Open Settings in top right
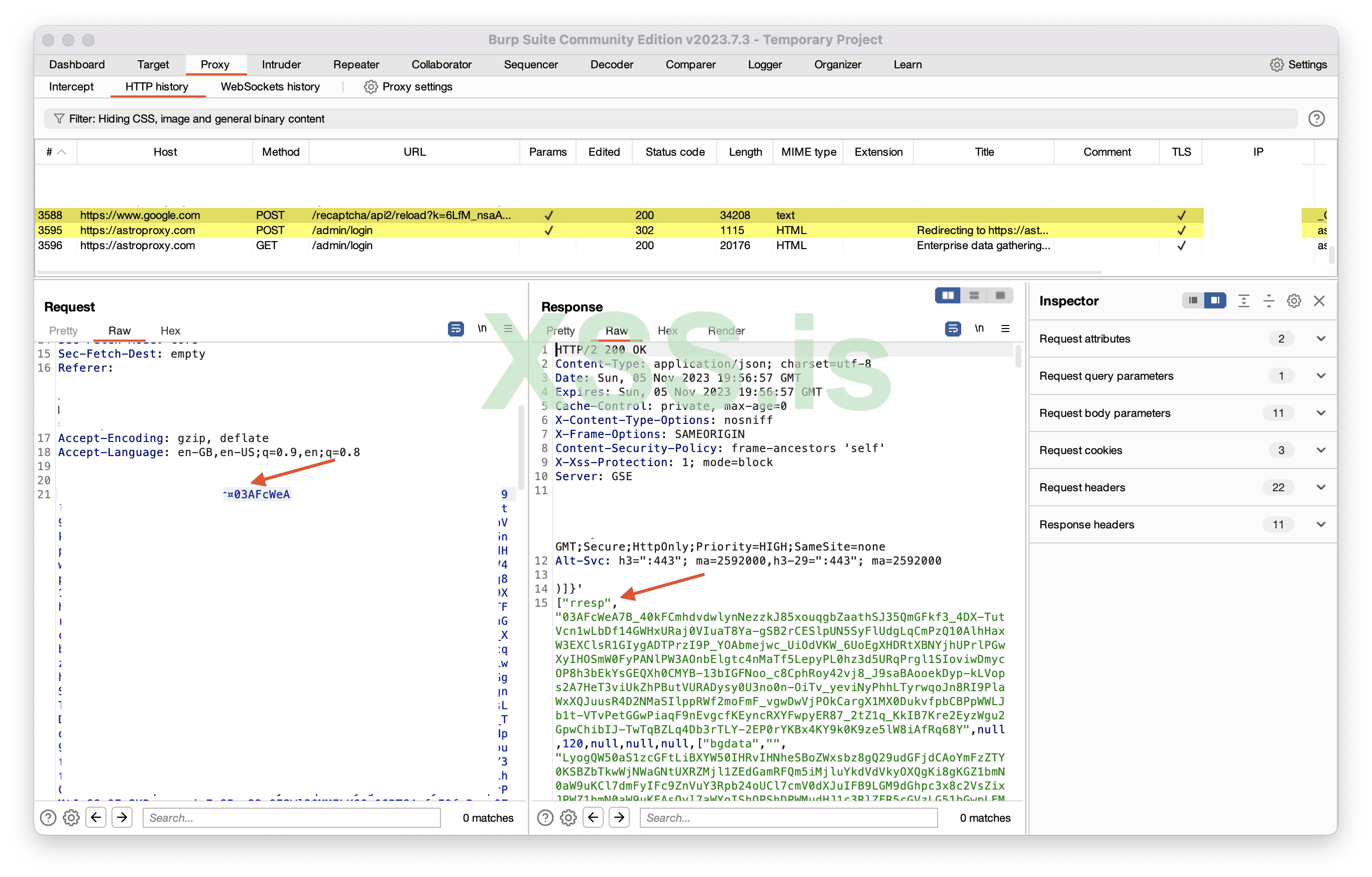The width and height of the screenshot is (1372, 877). pos(1299,64)
